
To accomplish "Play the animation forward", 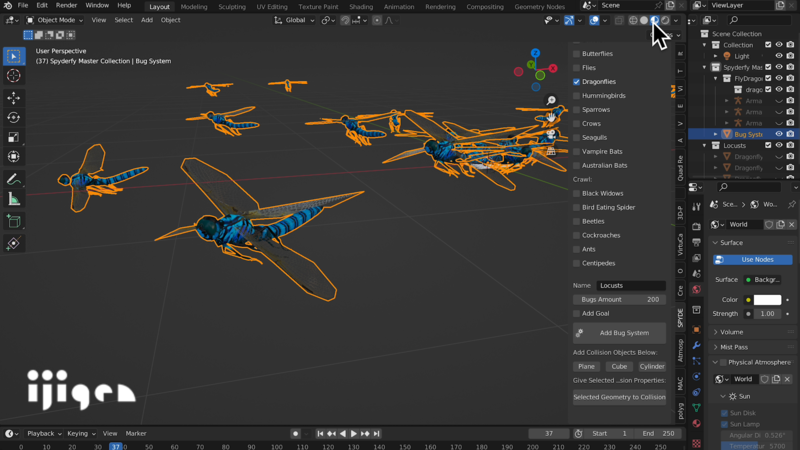I will coord(354,433).
